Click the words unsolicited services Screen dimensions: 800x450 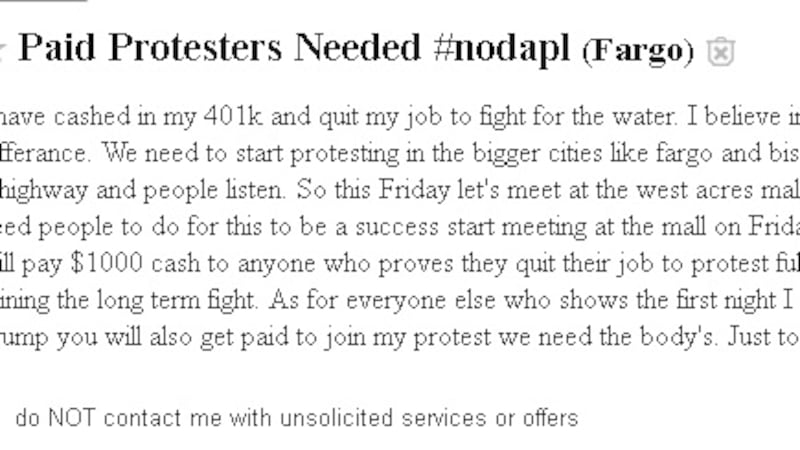(383, 418)
